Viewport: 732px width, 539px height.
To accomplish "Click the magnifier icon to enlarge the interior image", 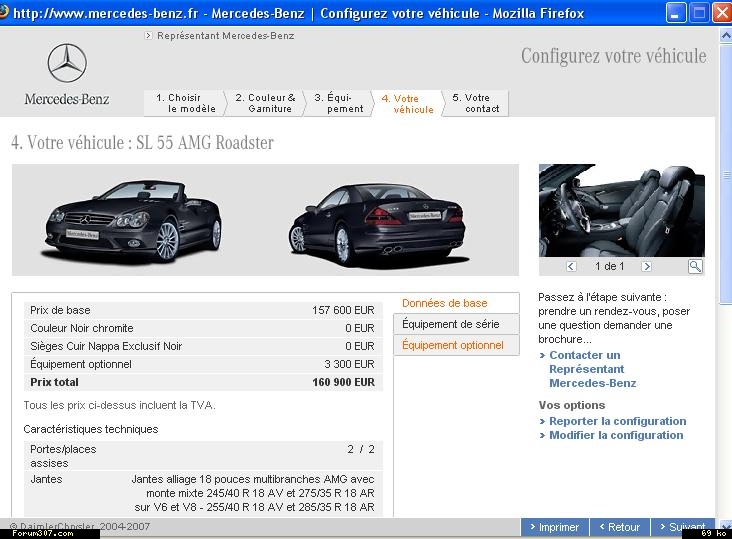I will 695,266.
